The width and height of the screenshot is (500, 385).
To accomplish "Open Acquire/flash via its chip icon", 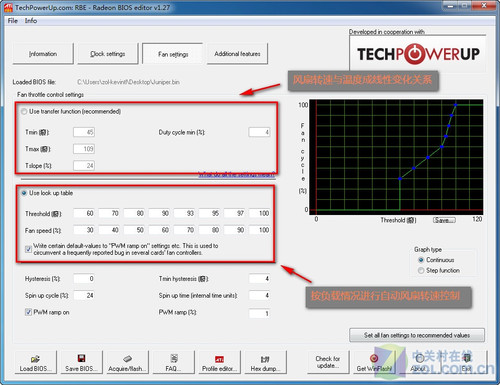I will pyautogui.click(x=127, y=362).
